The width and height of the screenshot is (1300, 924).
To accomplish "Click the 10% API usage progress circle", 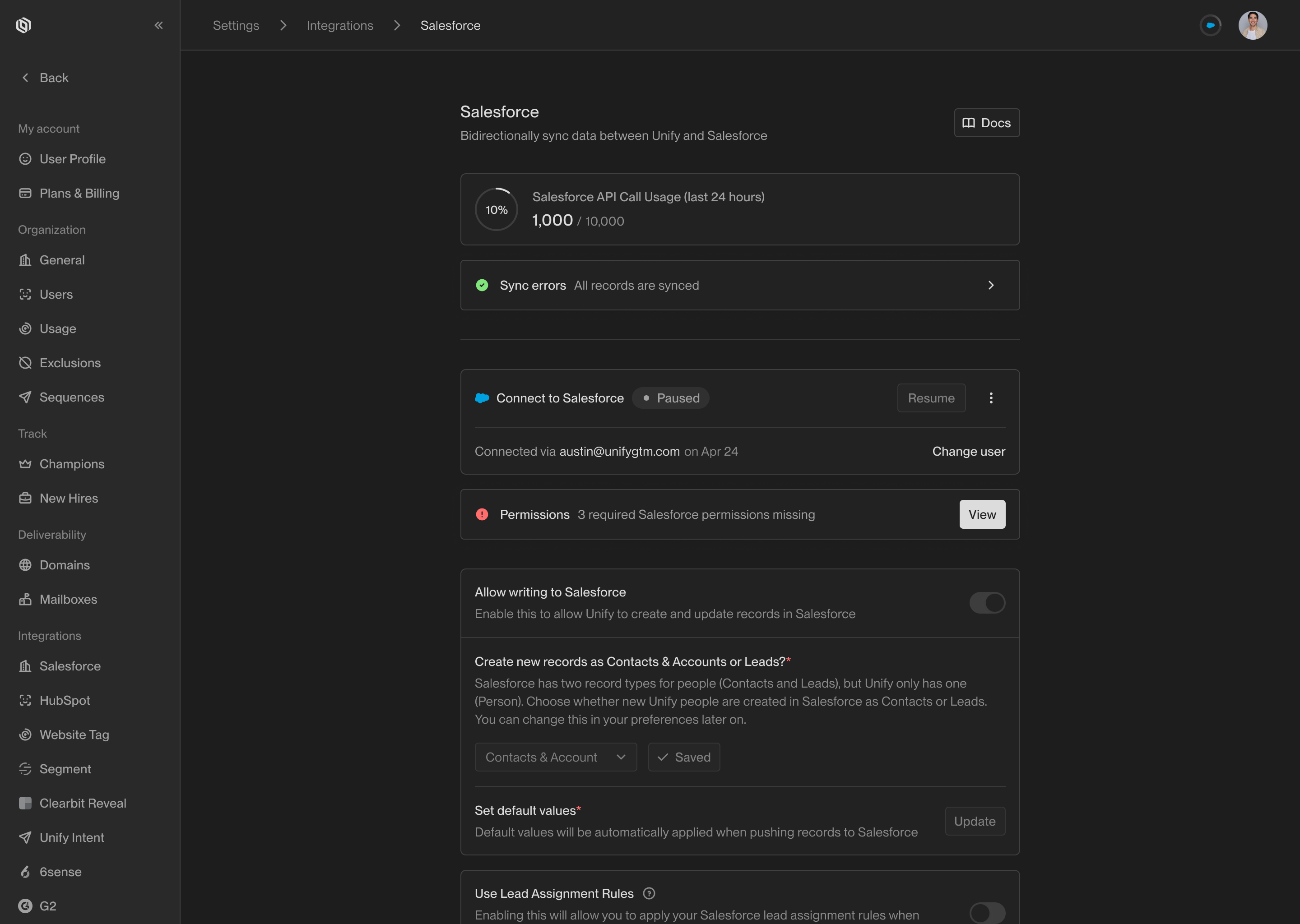I will (x=497, y=210).
